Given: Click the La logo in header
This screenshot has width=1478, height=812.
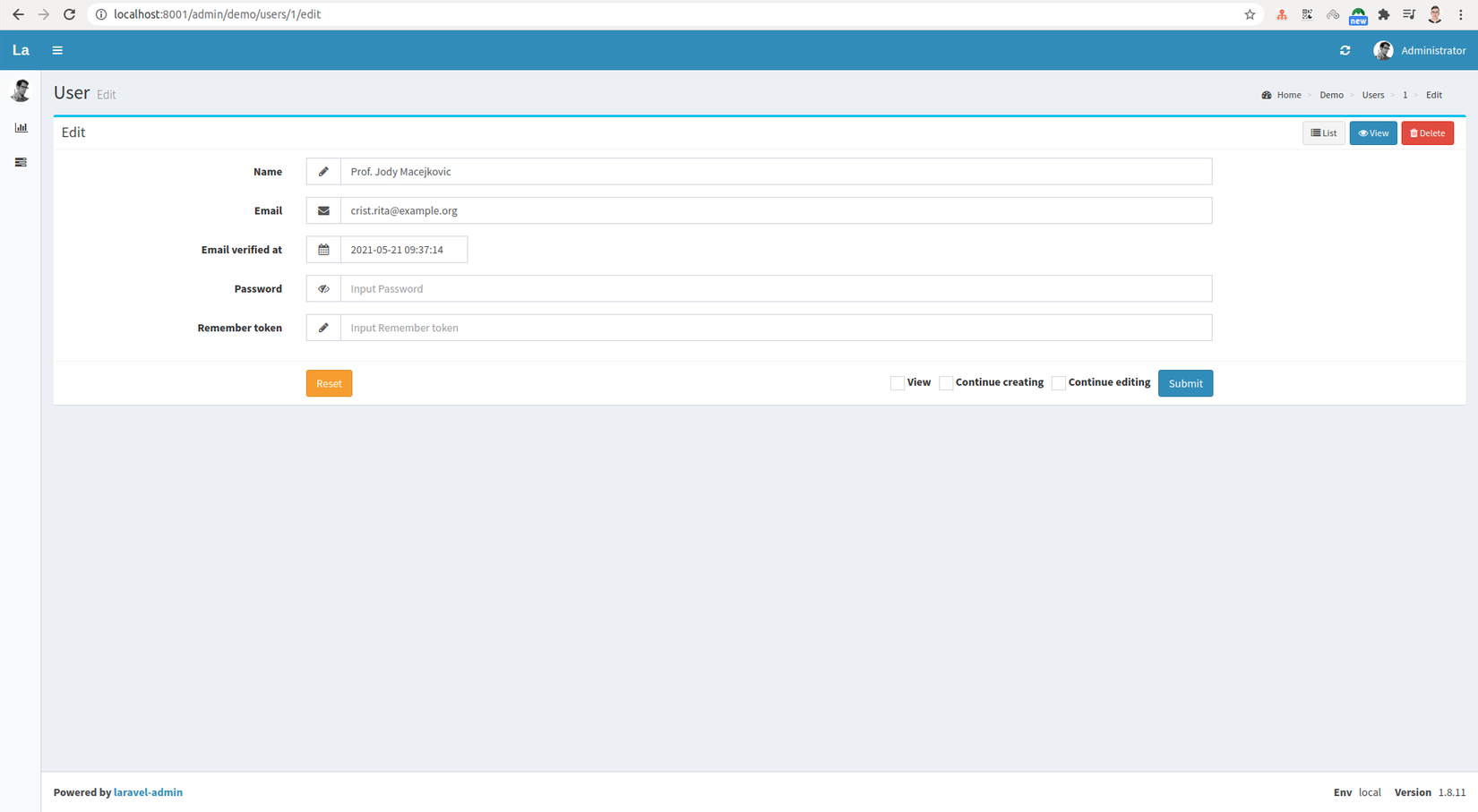Looking at the screenshot, I should (x=21, y=50).
